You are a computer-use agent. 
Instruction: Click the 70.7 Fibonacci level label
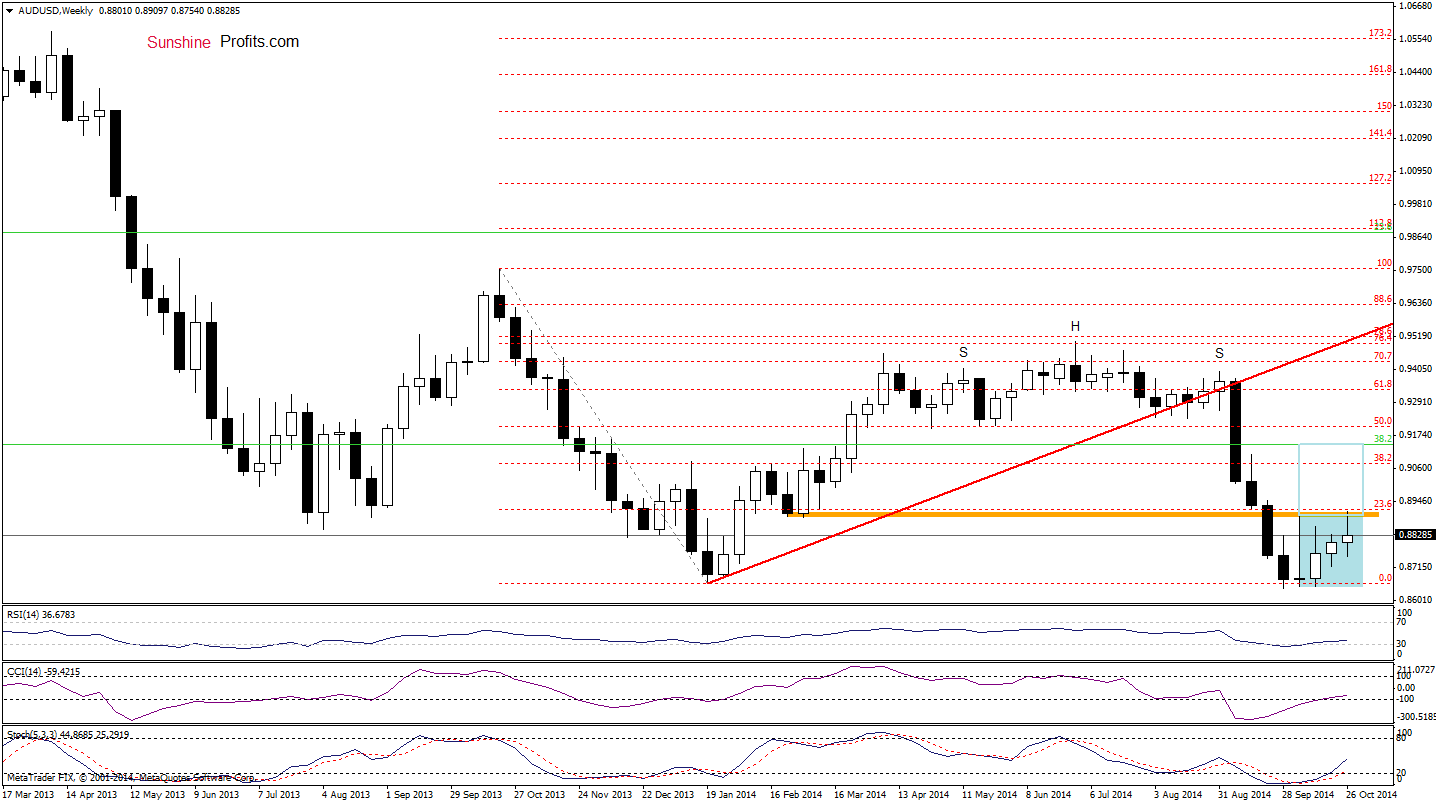click(x=1383, y=356)
